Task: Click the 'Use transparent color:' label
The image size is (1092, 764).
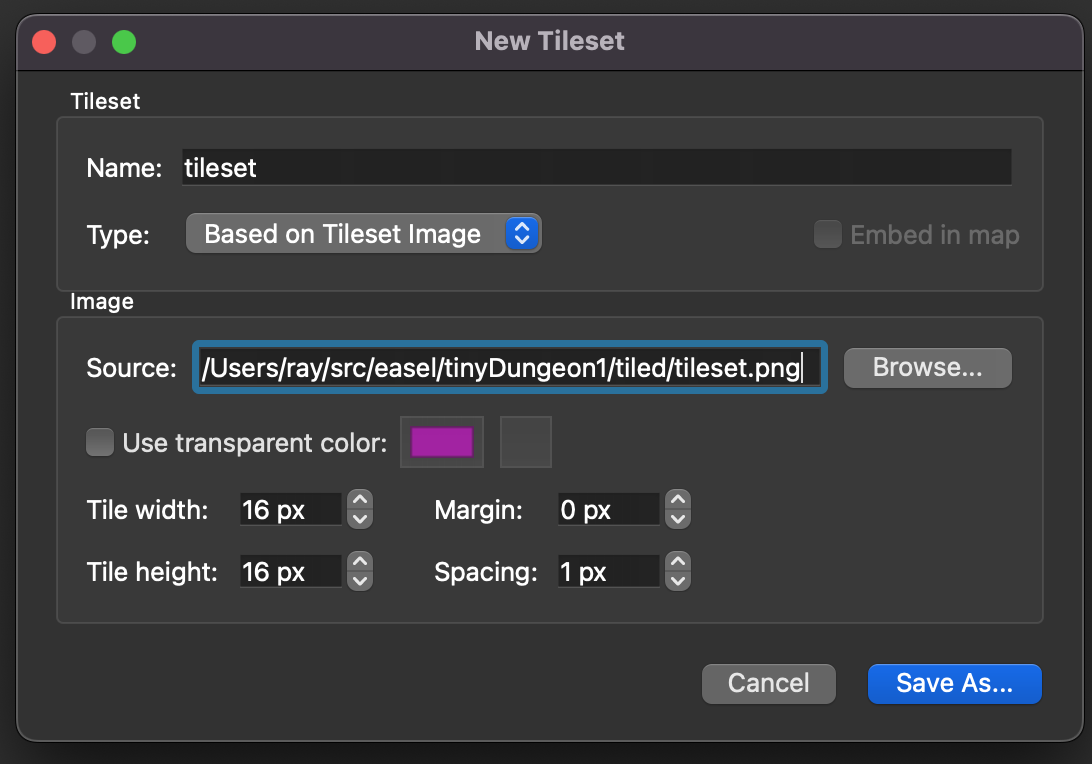Action: click(254, 443)
